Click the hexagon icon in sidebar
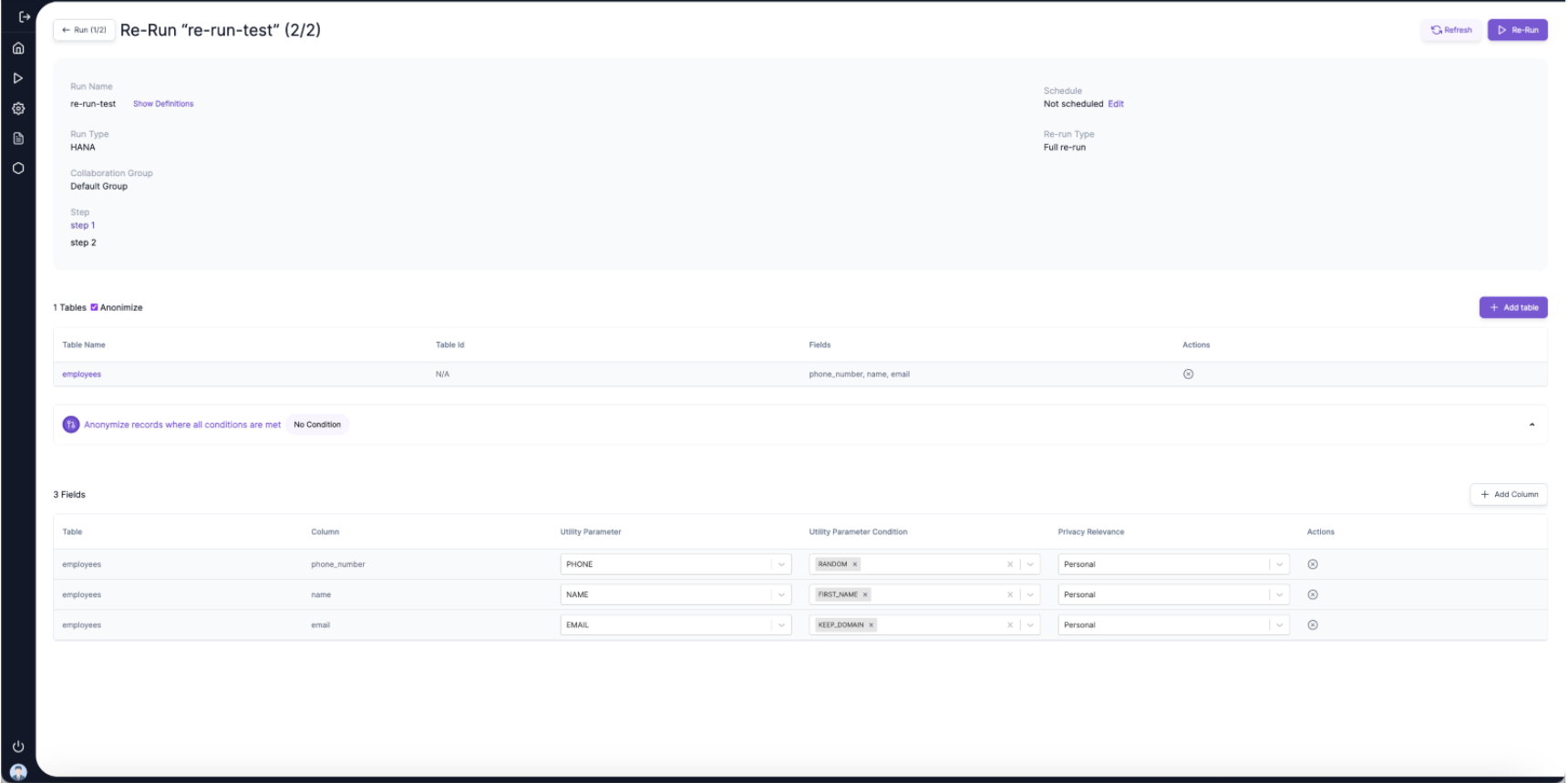1568x783 pixels. [x=18, y=169]
